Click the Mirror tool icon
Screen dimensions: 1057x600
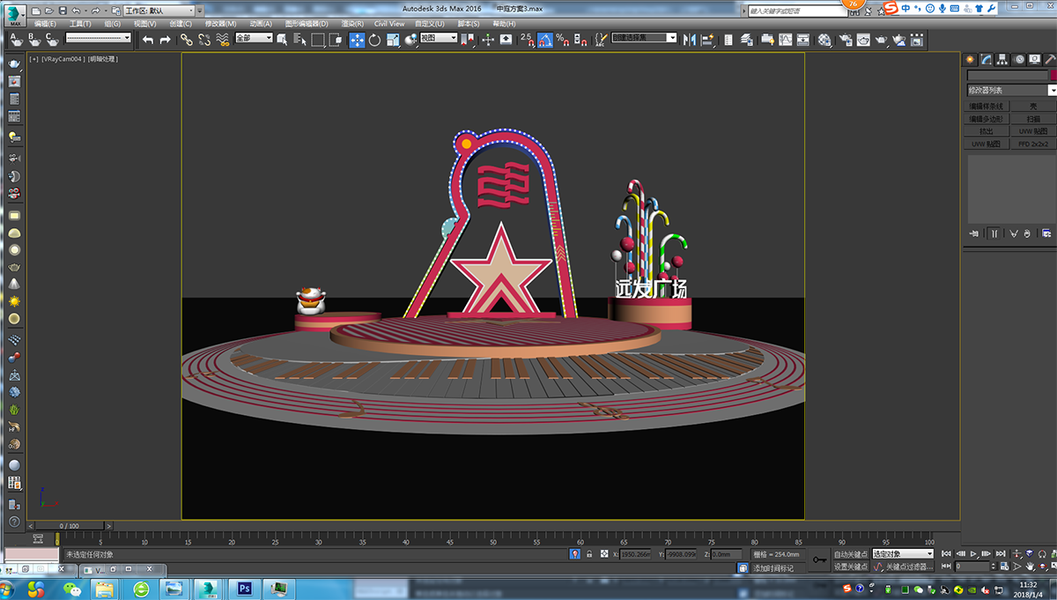689,40
